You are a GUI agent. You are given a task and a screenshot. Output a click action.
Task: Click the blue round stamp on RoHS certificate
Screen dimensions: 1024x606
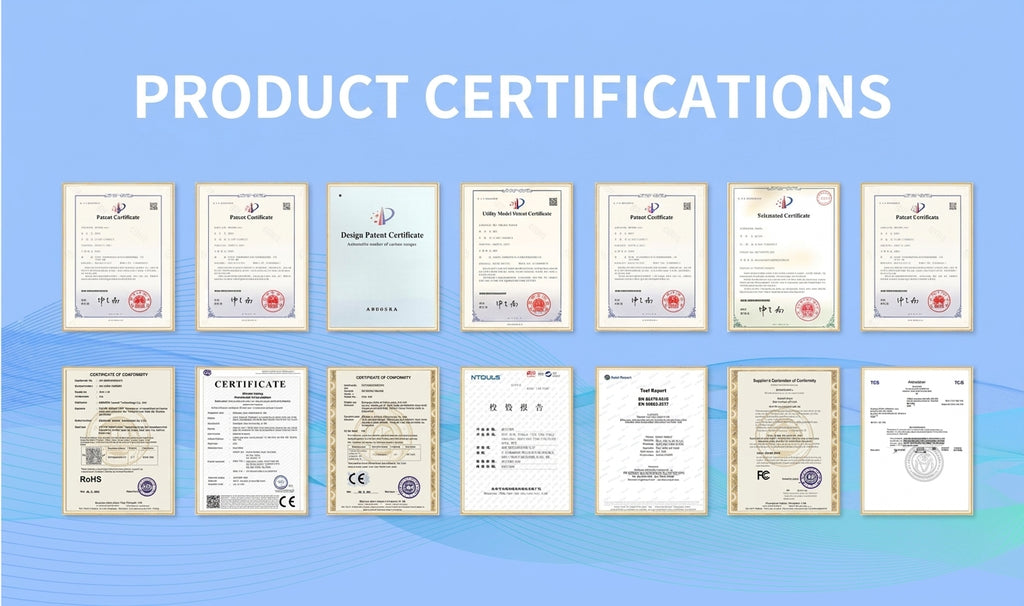pyautogui.click(x=147, y=486)
